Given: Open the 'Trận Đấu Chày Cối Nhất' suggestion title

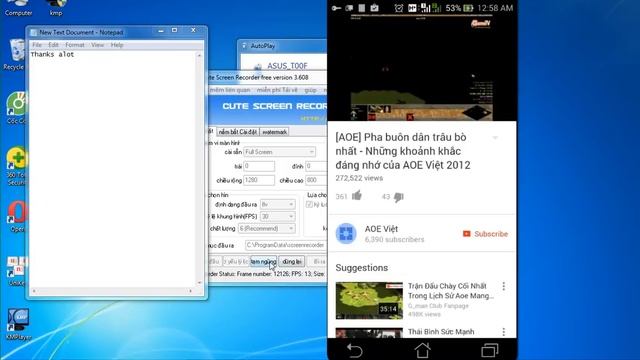Looking at the screenshot, I should tap(450, 291).
